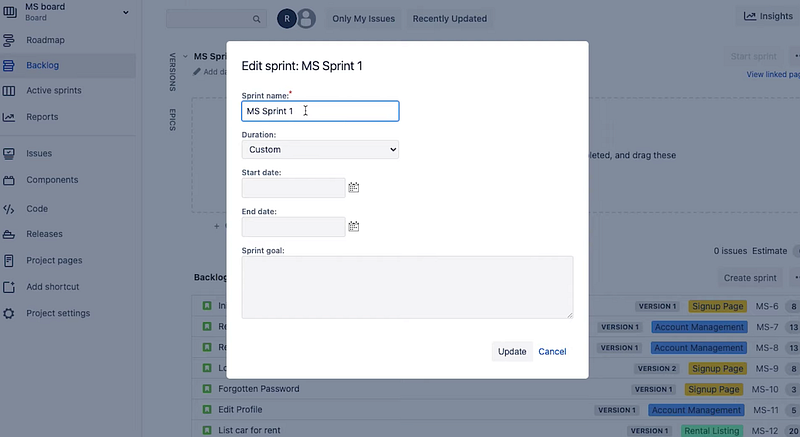The width and height of the screenshot is (800, 437).
Task: Click Rental Listing epic on MS-12
Action: (x=711, y=431)
